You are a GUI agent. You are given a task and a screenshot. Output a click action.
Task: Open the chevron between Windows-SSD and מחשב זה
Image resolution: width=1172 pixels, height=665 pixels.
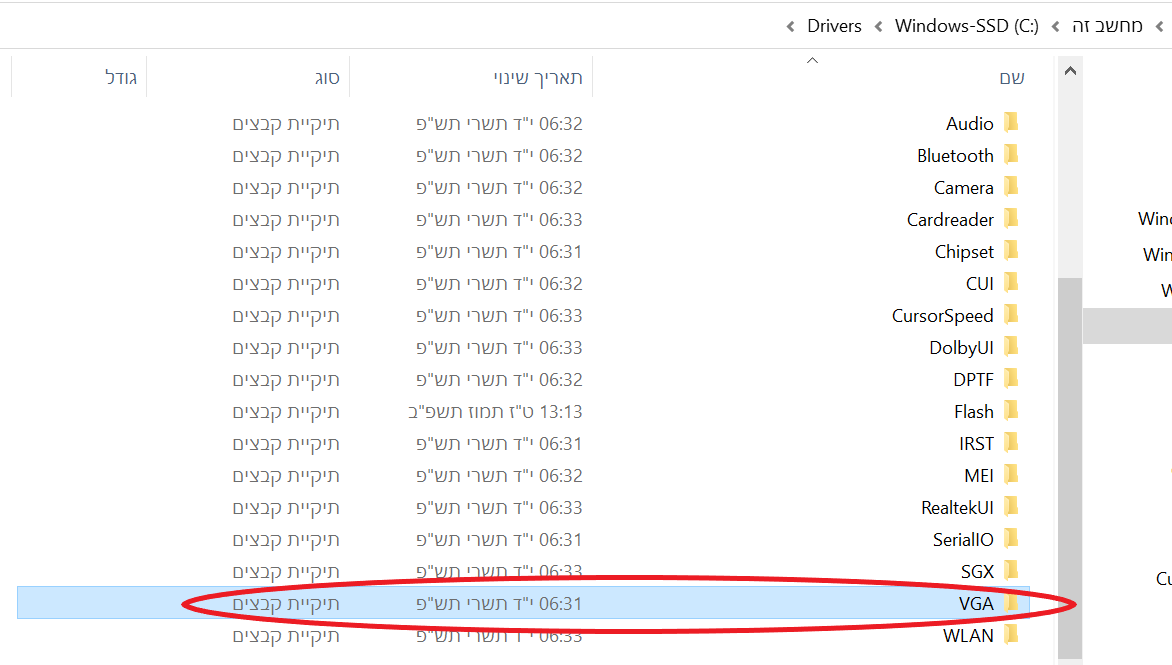(1056, 26)
